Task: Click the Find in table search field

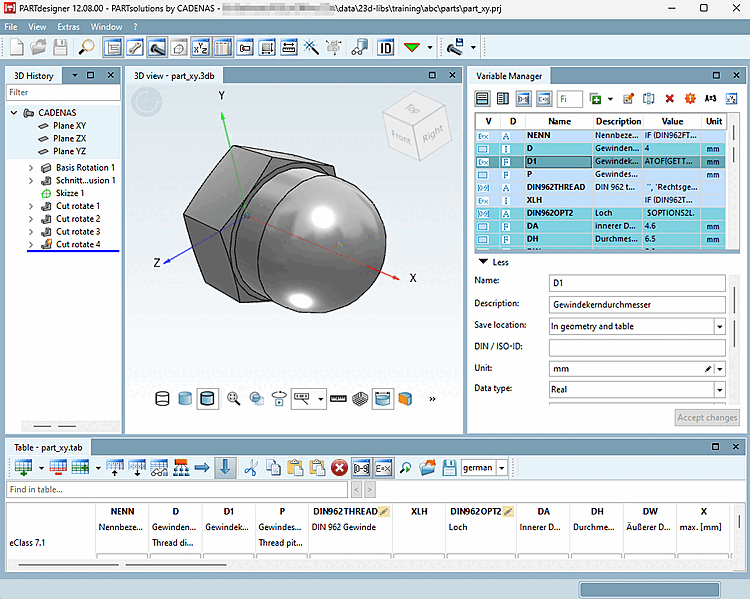Action: click(176, 490)
